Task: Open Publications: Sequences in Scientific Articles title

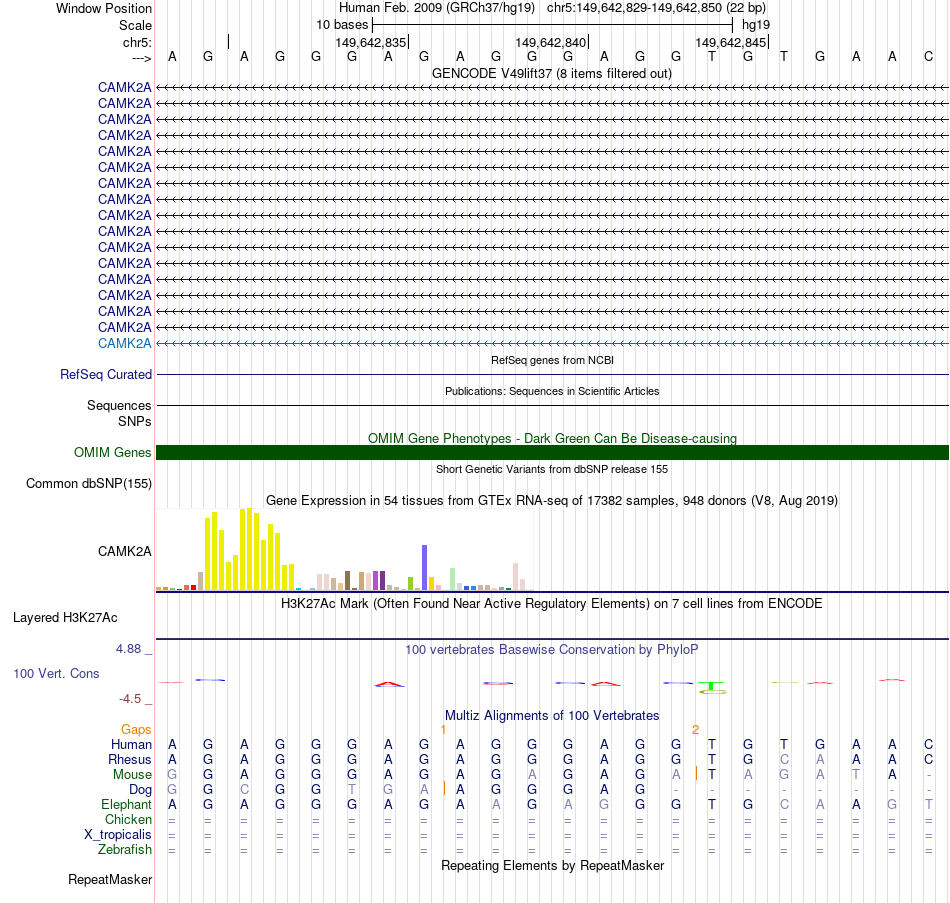Action: 552,391
